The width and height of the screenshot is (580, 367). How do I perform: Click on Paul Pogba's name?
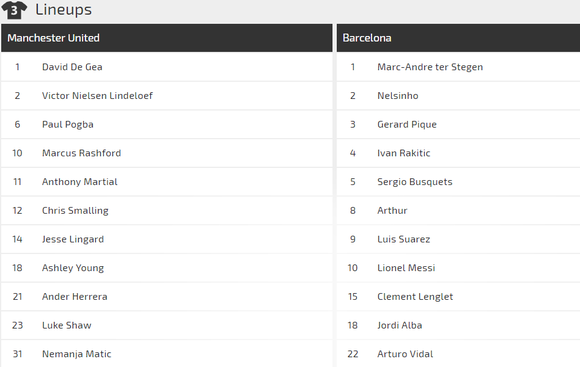(x=68, y=124)
